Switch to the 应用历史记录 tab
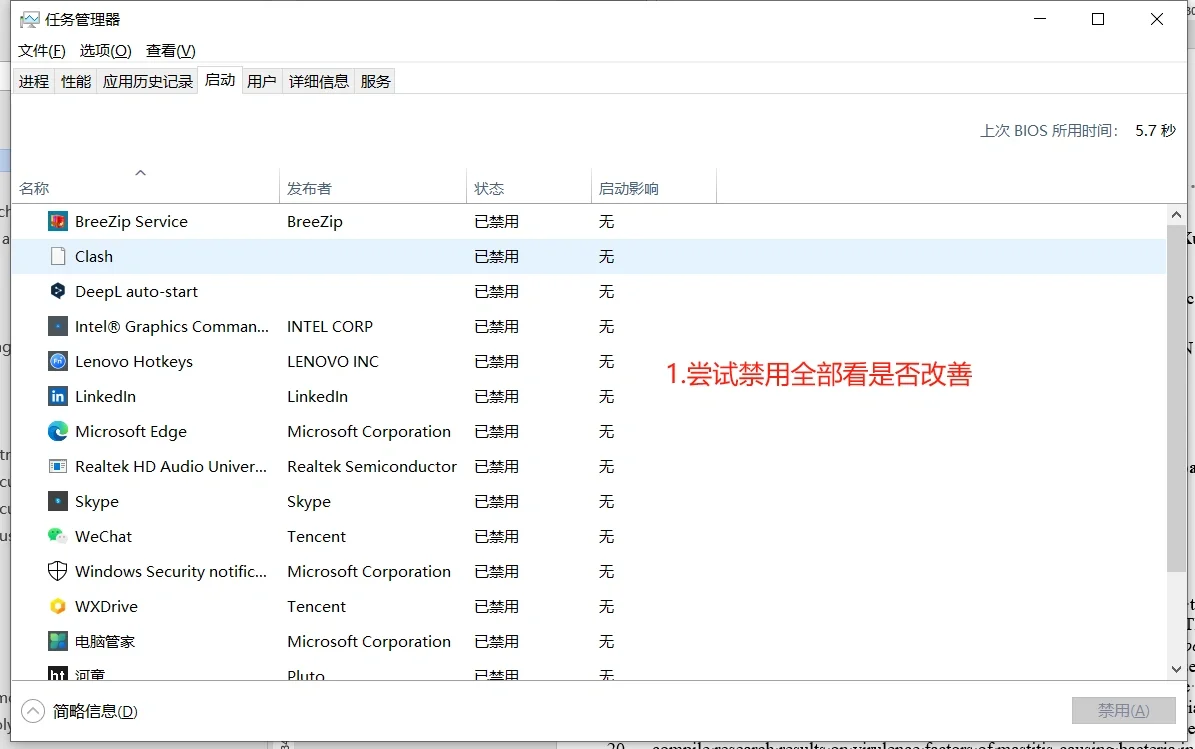This screenshot has width=1195, height=749. coord(148,82)
